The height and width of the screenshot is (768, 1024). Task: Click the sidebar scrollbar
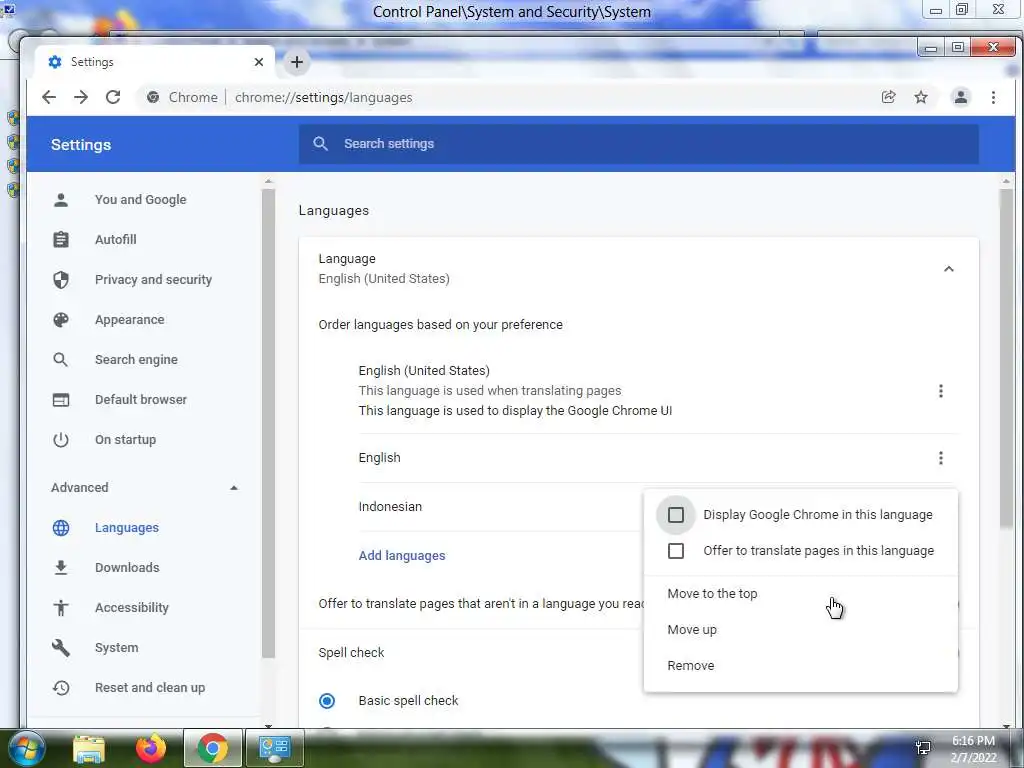click(268, 423)
